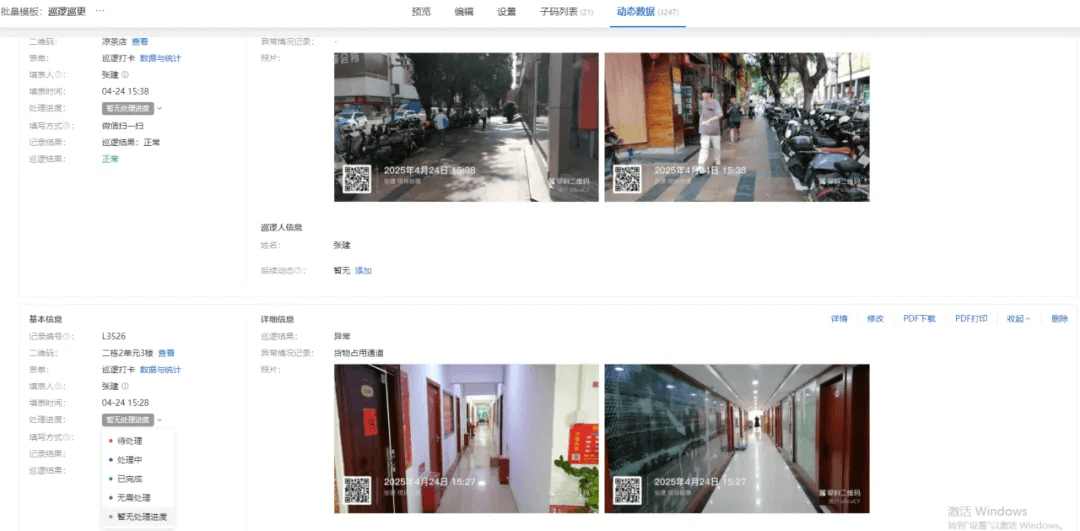Open the hallway photo with red door
The width and height of the screenshot is (1080, 531).
pyautogui.click(x=466, y=438)
